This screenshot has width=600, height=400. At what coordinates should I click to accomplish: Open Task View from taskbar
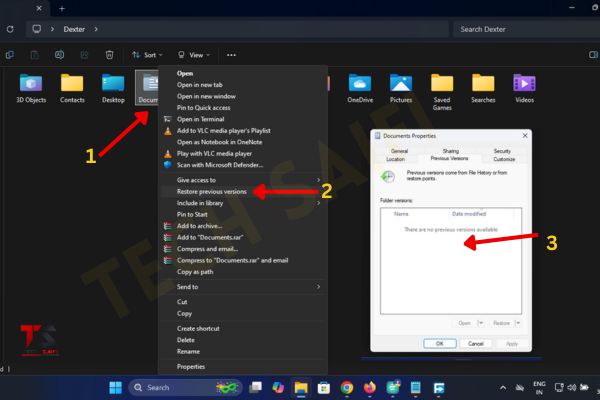click(x=255, y=387)
